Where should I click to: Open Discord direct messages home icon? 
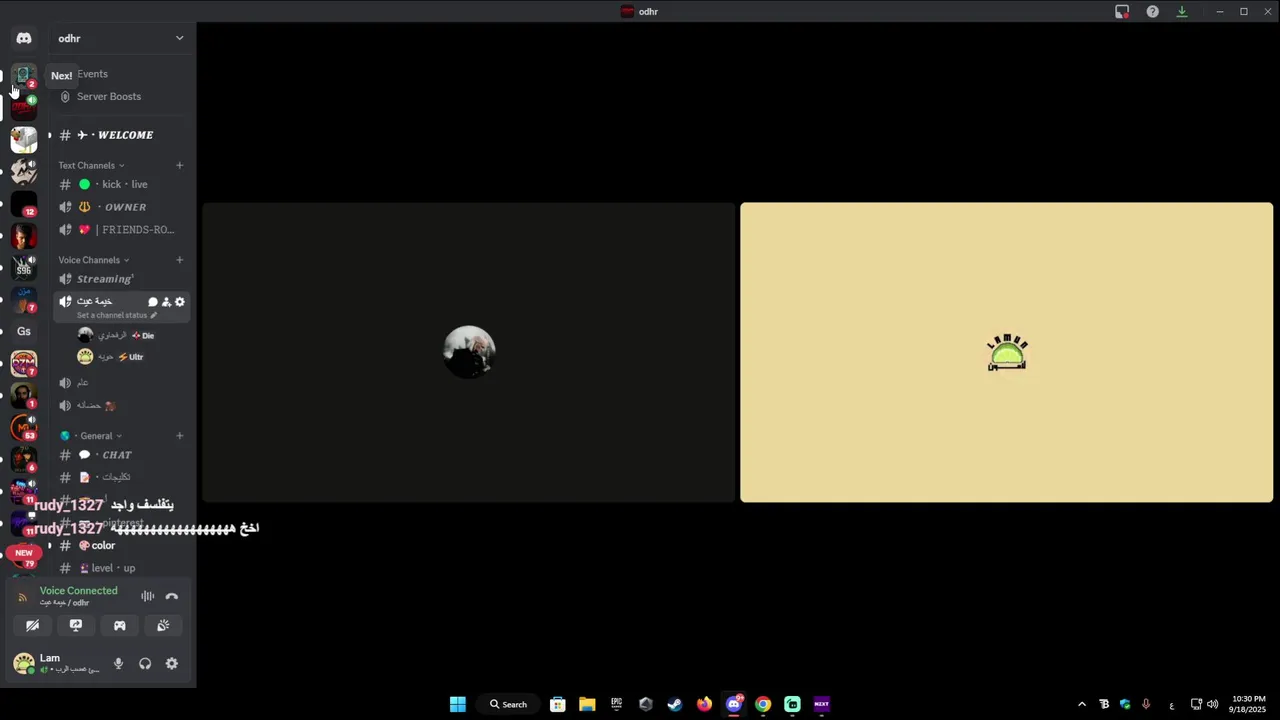[24, 38]
